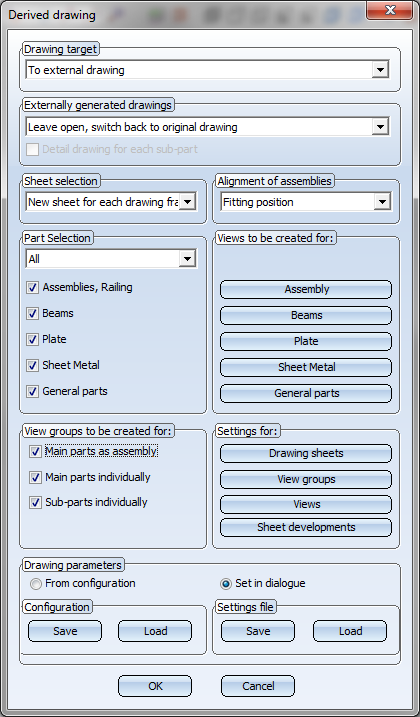The image size is (420, 717).
Task: Toggle Main parts as assembly checkbox
Action: point(35,452)
